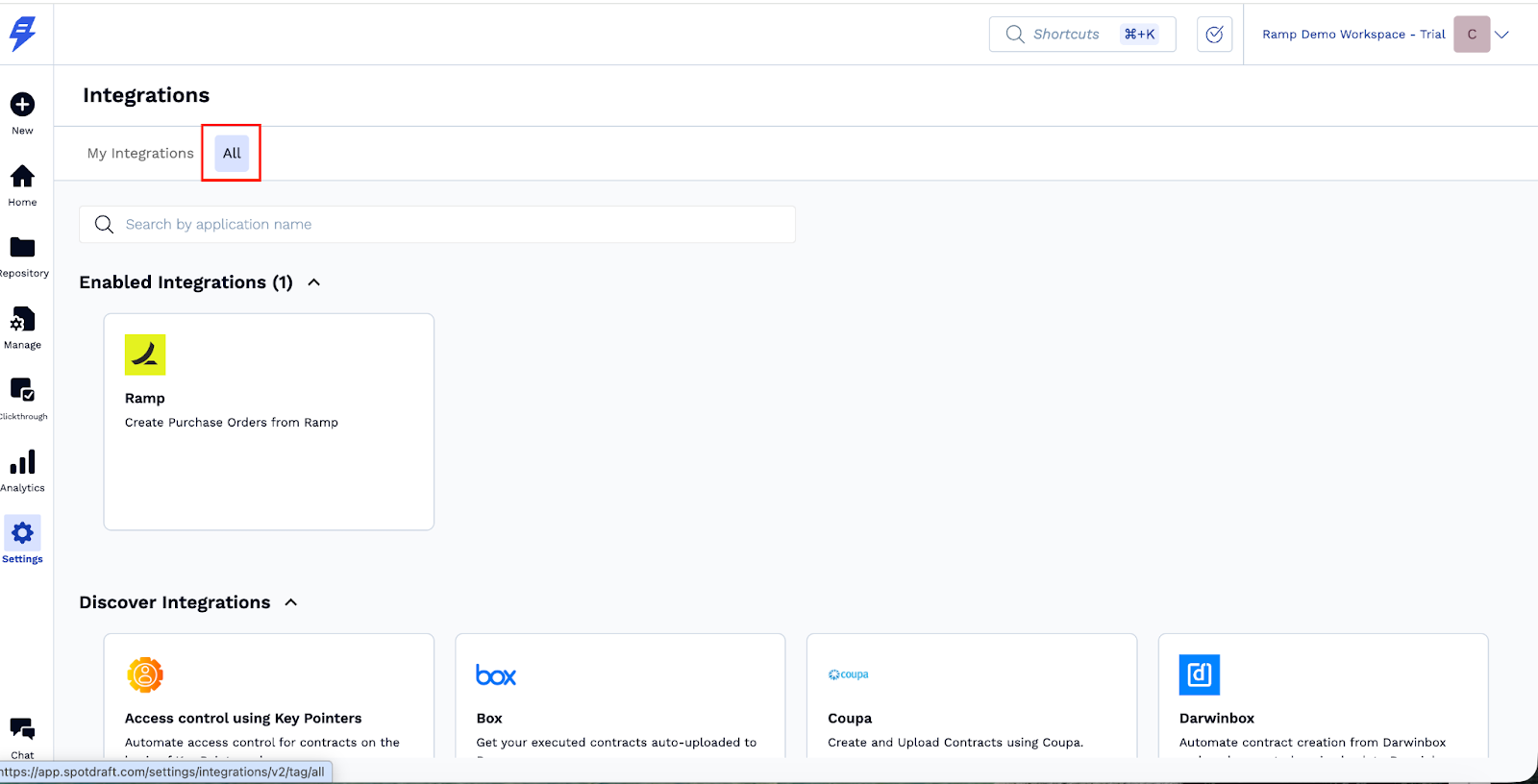This screenshot has width=1538, height=784.
Task: Collapse the Enabled Integrations section
Action: click(313, 282)
